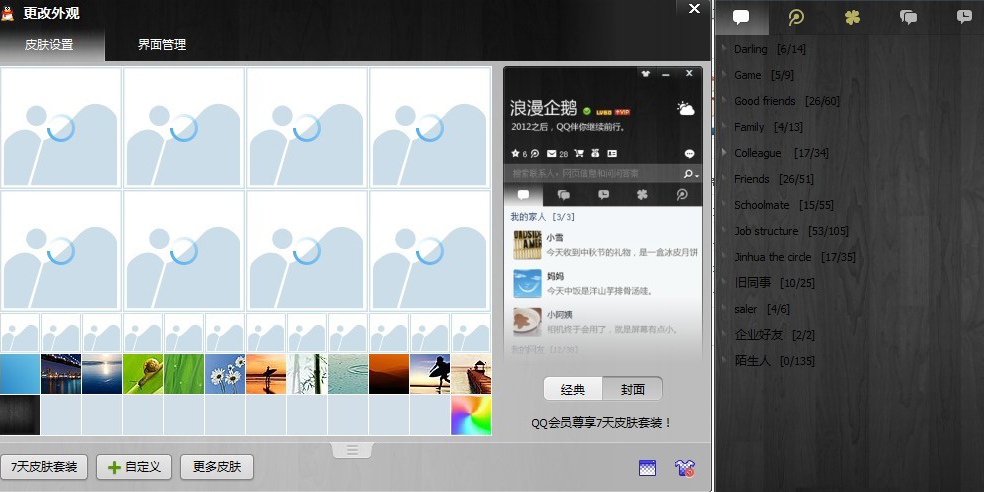Open contacts tab in right contact window
Viewport: 984px width, 492px height.
[741, 18]
